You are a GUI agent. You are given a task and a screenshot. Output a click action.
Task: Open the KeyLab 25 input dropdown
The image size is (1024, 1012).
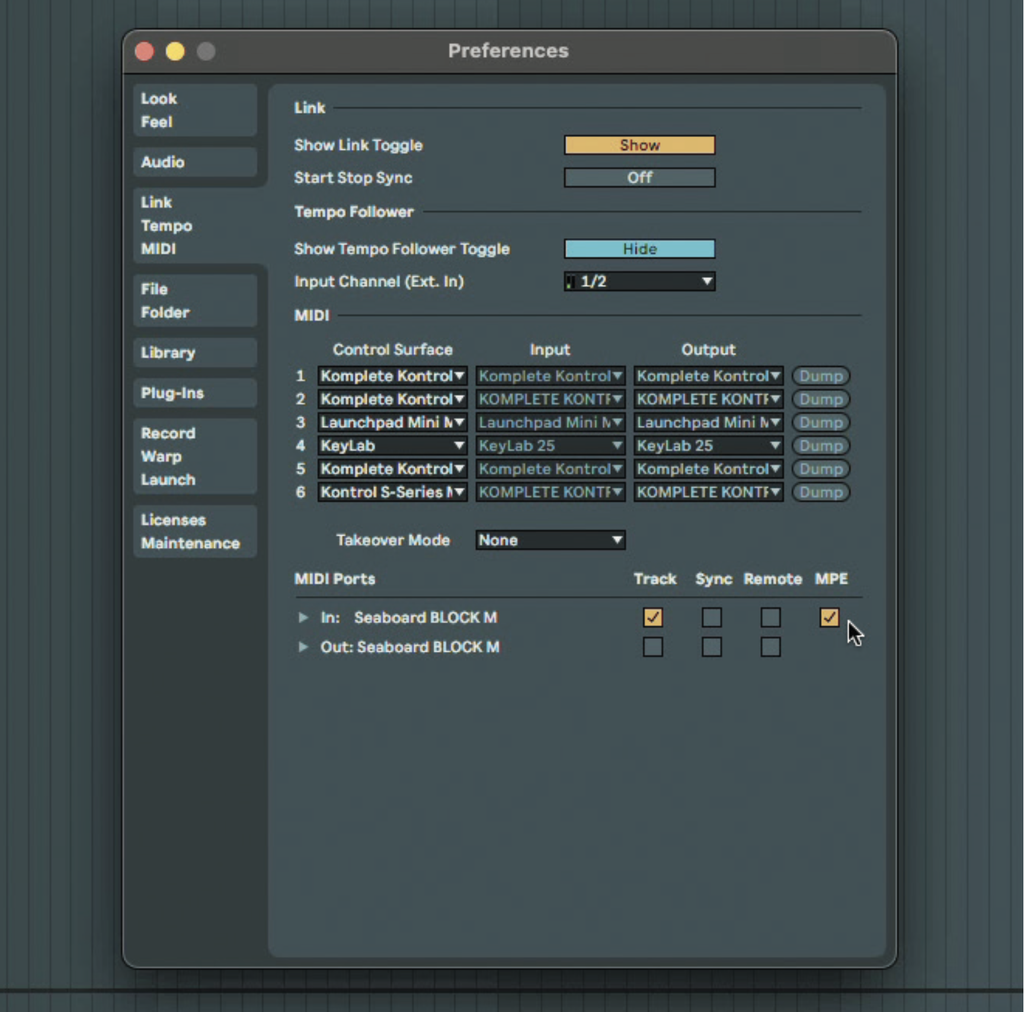550,445
